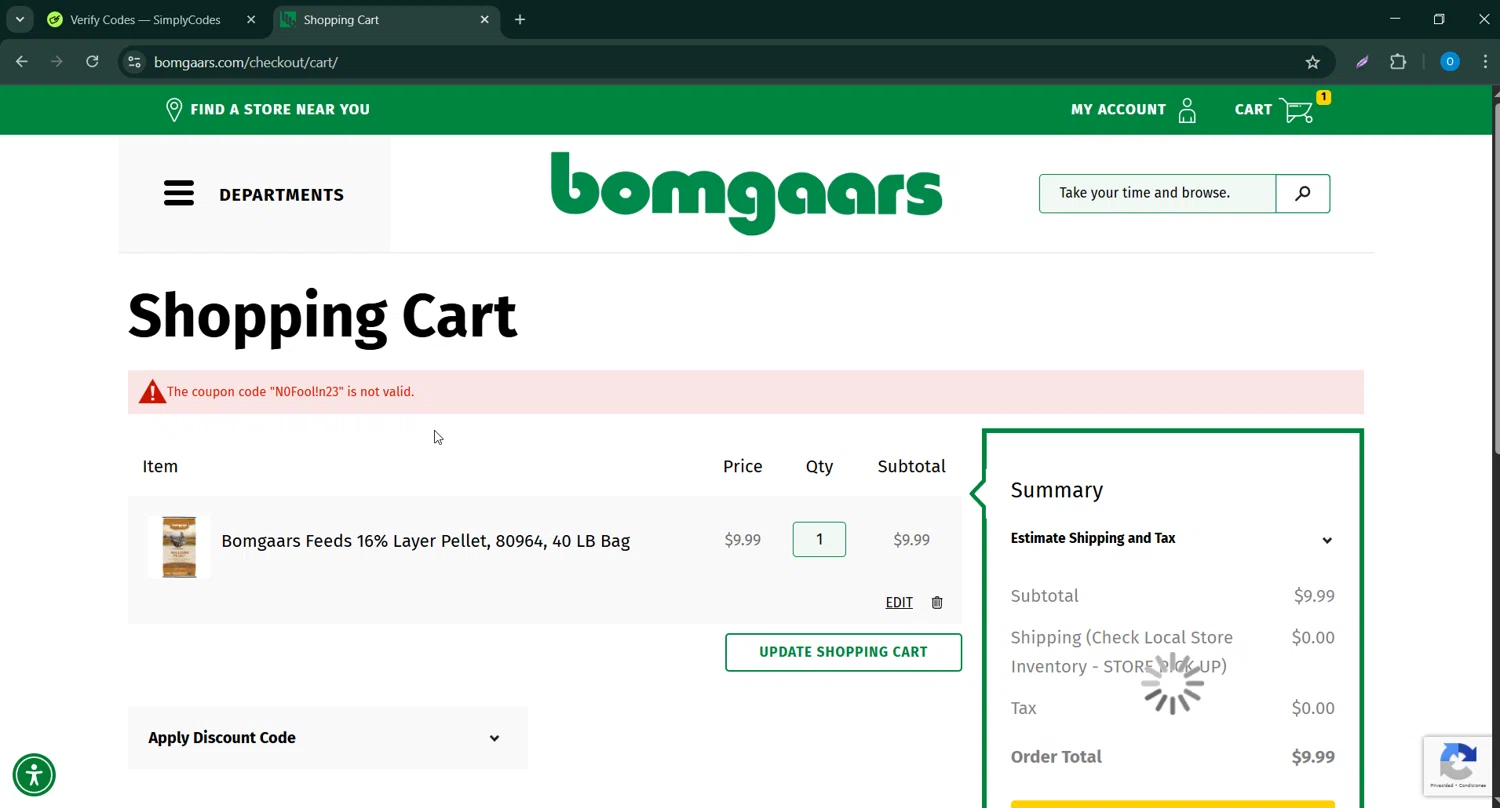
Task: Go to homepage via the bomgaars logo
Action: pyautogui.click(x=746, y=193)
